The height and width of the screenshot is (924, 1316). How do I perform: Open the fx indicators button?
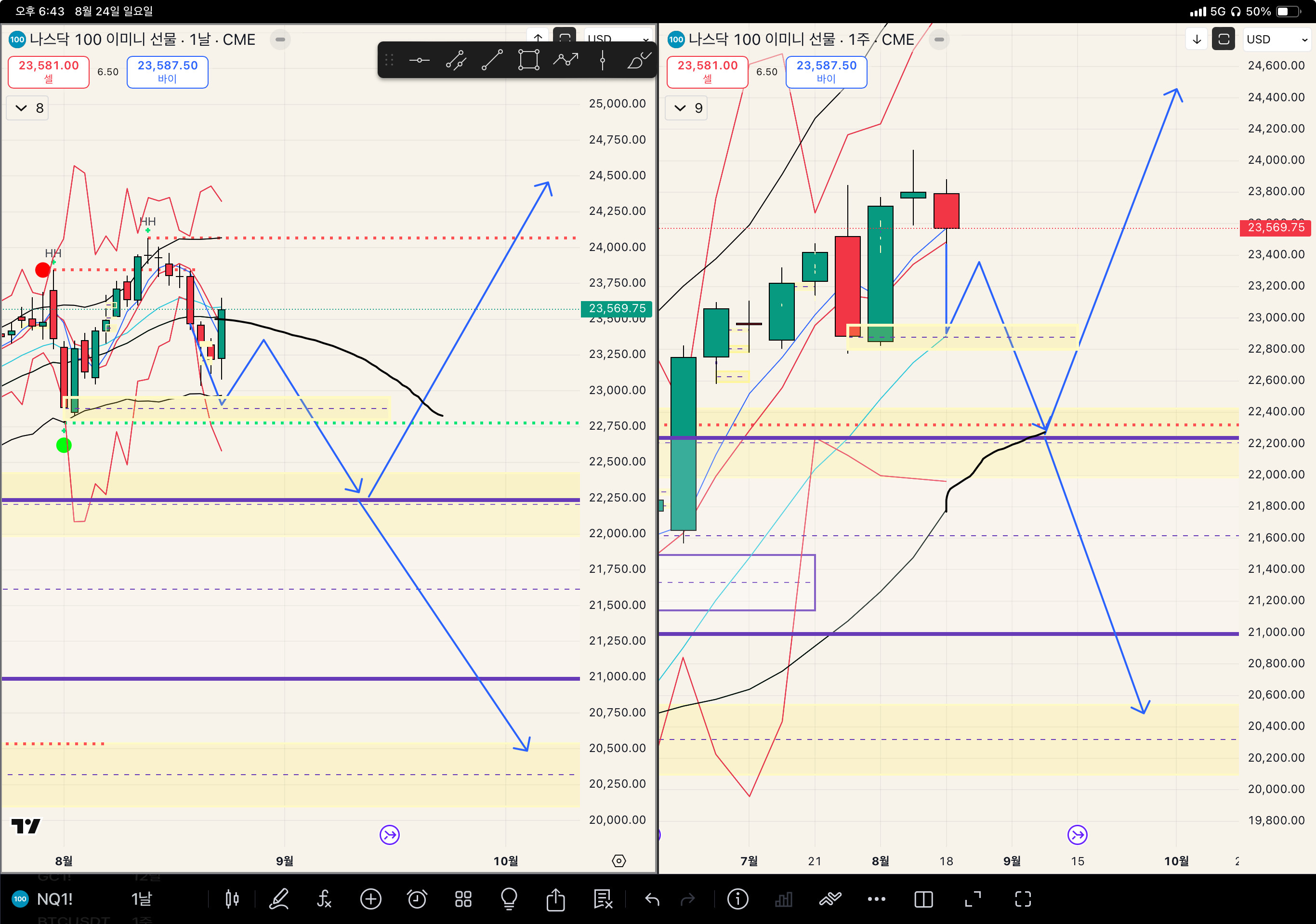pos(324,899)
